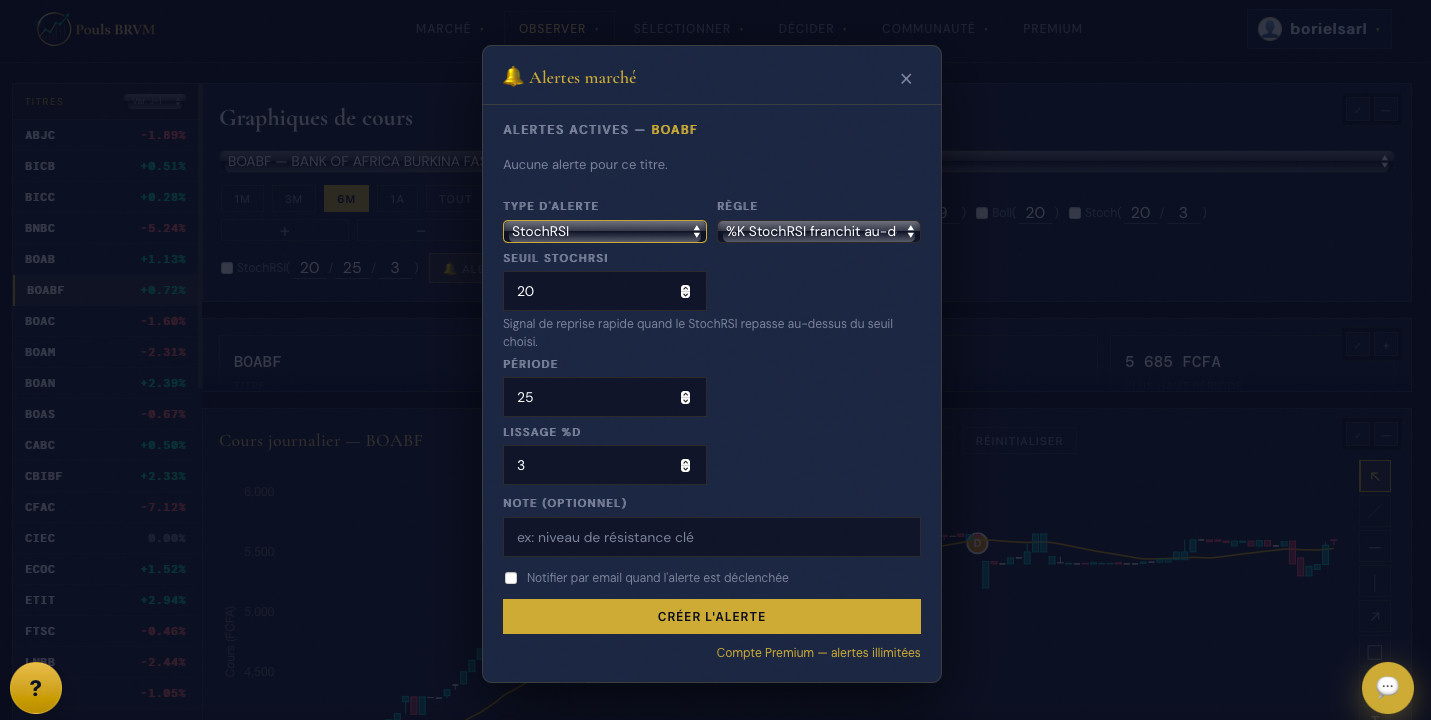Screen dimensions: 1431x720
Task: Click the Boll period field showing 20
Action: [1035, 213]
